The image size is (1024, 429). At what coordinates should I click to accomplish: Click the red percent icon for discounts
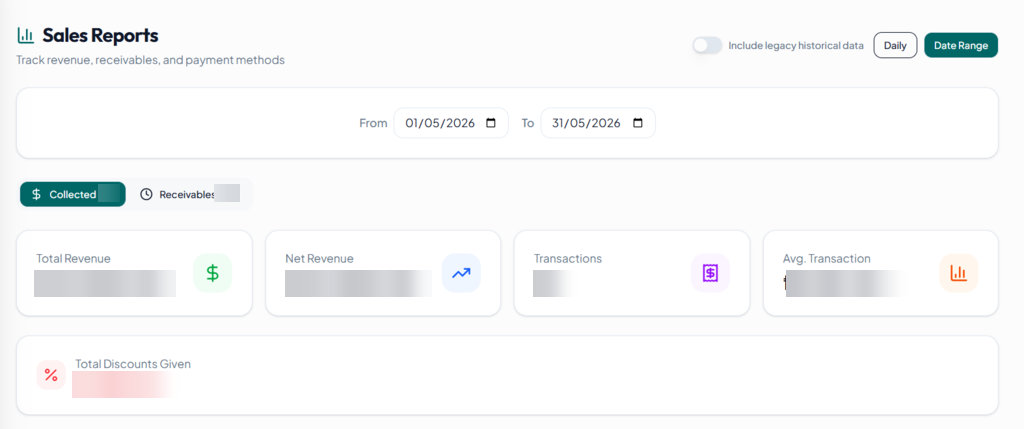pos(51,375)
